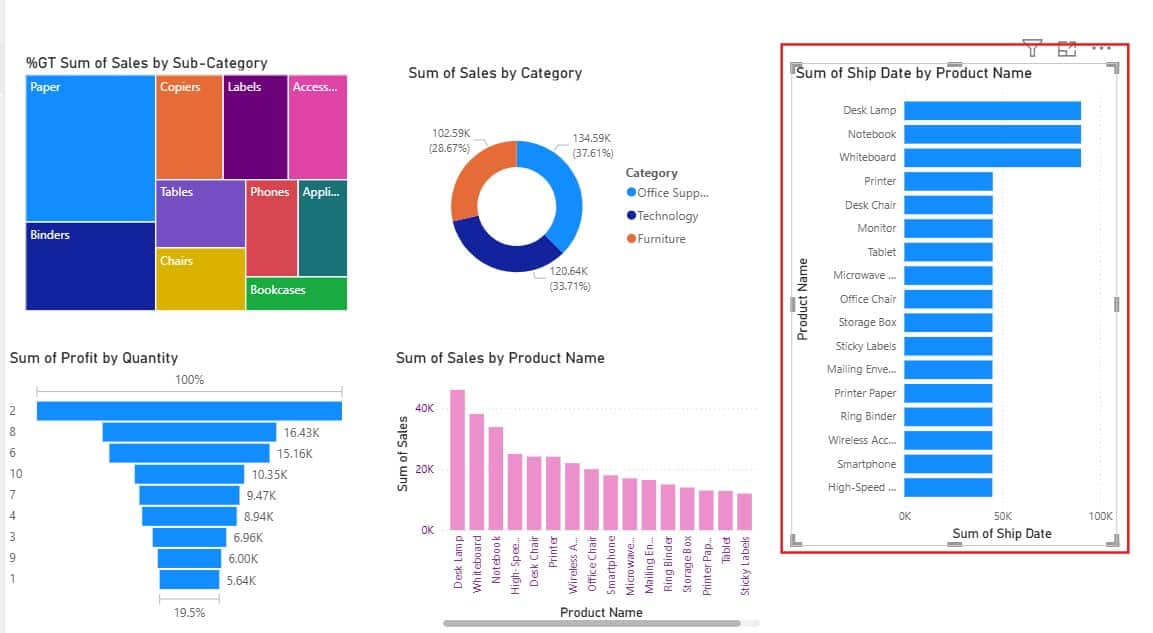1153x633 pixels.
Task: Select the pink Sticky Labels sales column
Action: pos(744,512)
